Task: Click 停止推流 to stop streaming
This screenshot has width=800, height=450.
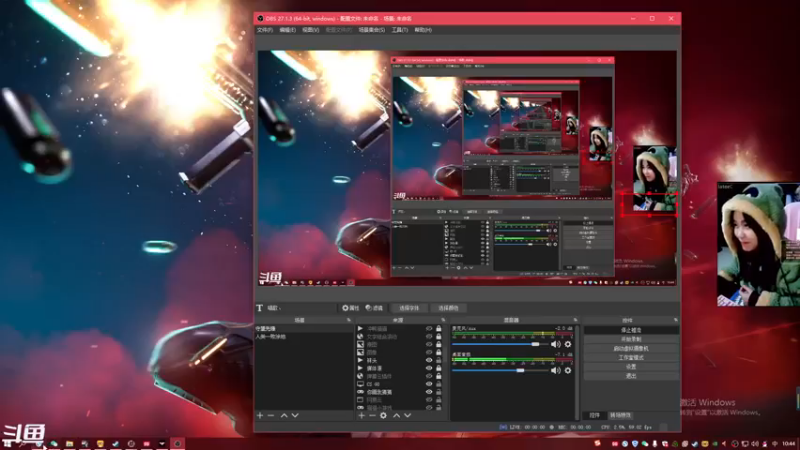Action: point(631,330)
